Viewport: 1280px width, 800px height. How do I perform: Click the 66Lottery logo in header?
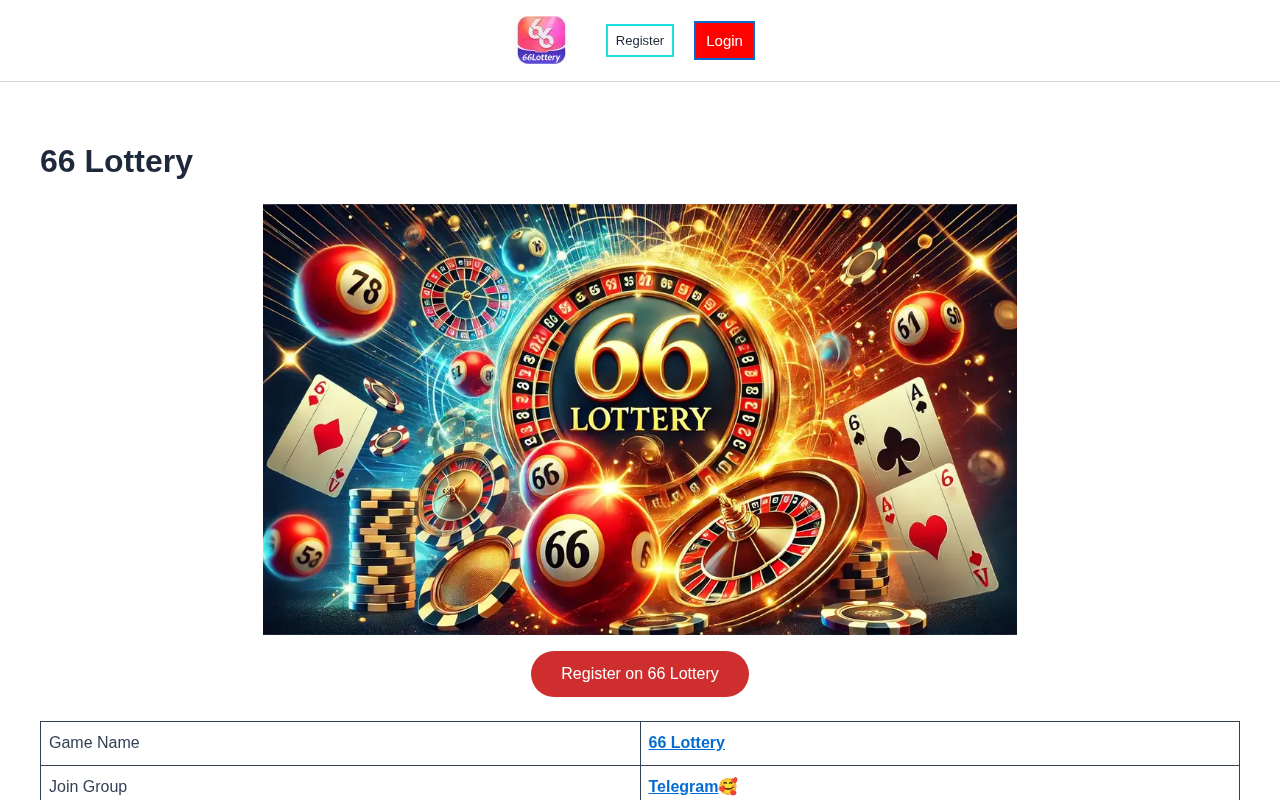click(541, 40)
